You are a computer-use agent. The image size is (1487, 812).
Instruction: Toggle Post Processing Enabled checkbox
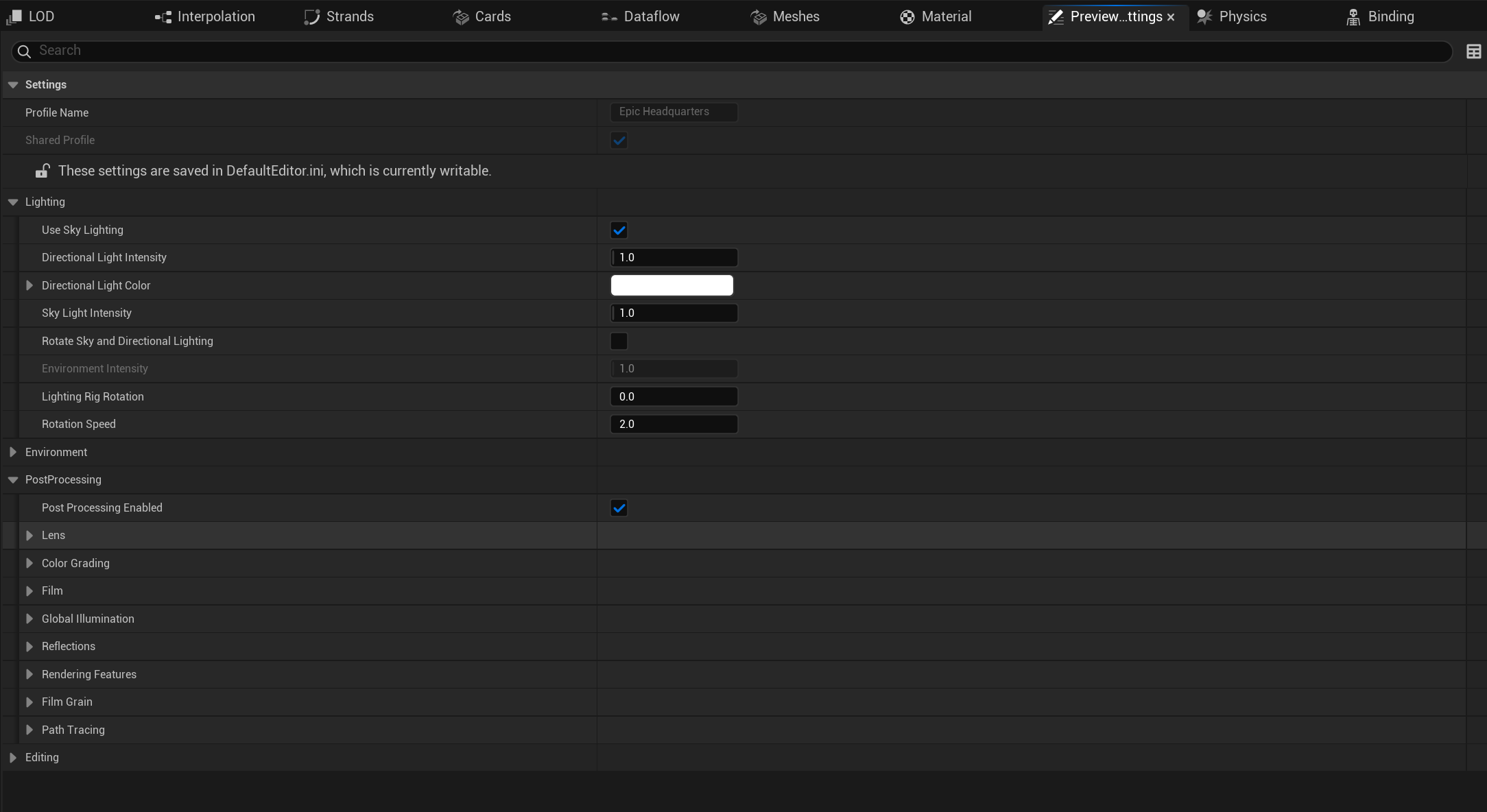[619, 508]
